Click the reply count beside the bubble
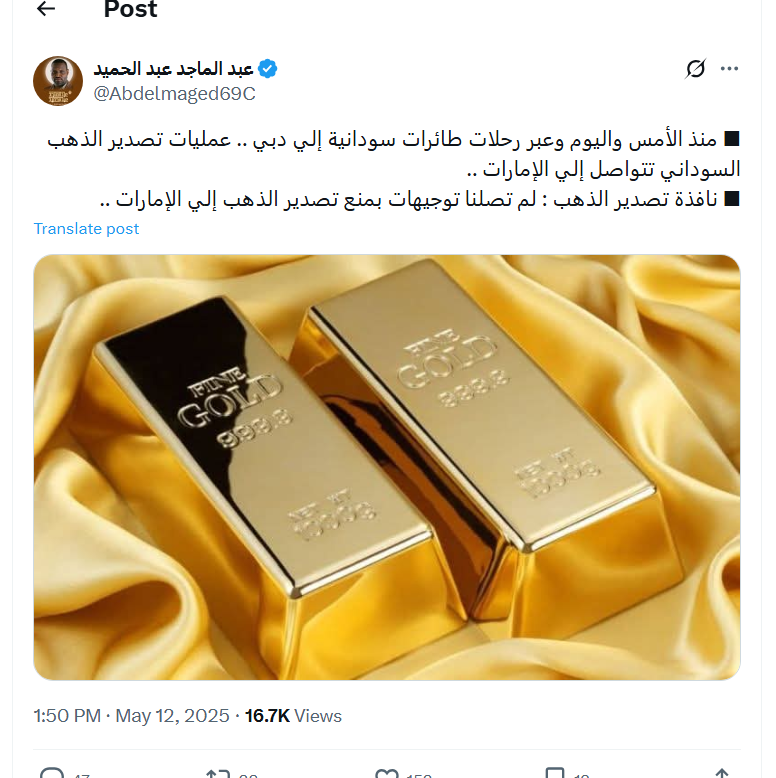This screenshot has width=776, height=778. click(82, 775)
